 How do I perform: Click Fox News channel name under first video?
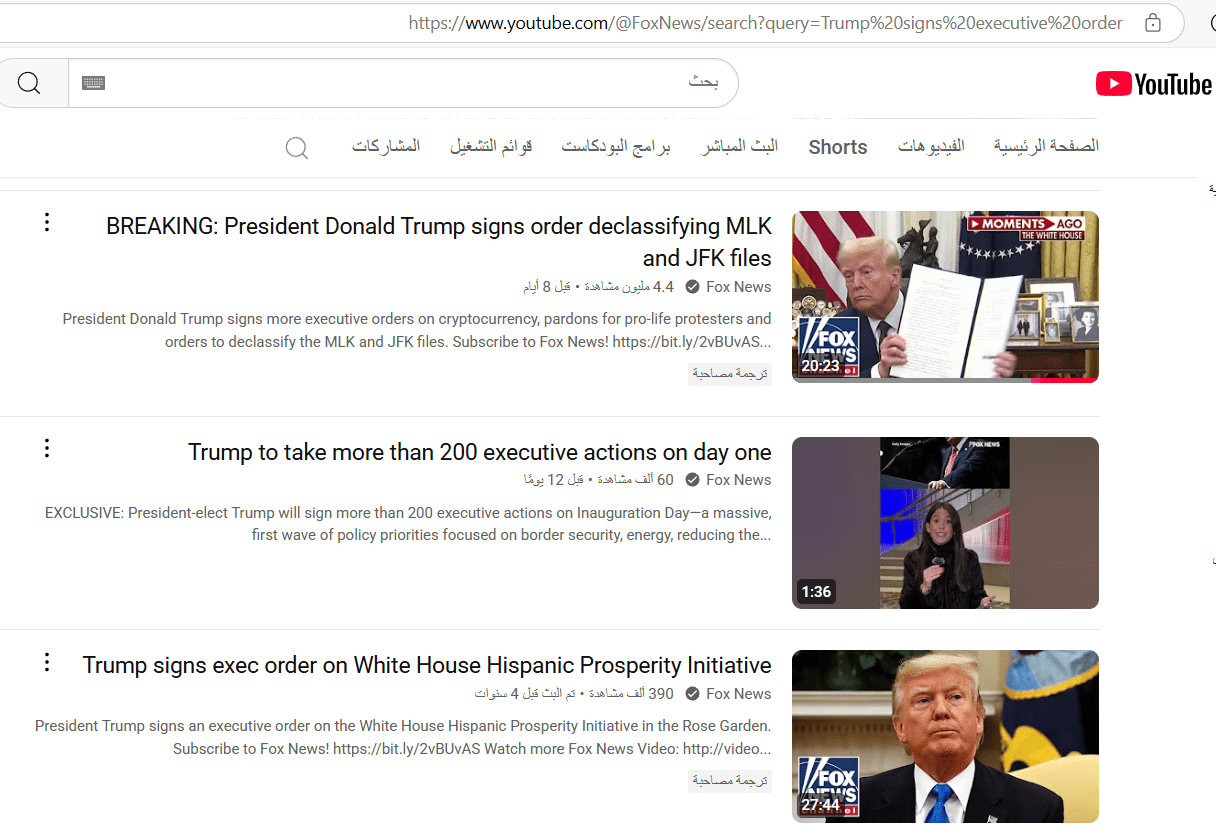739,287
